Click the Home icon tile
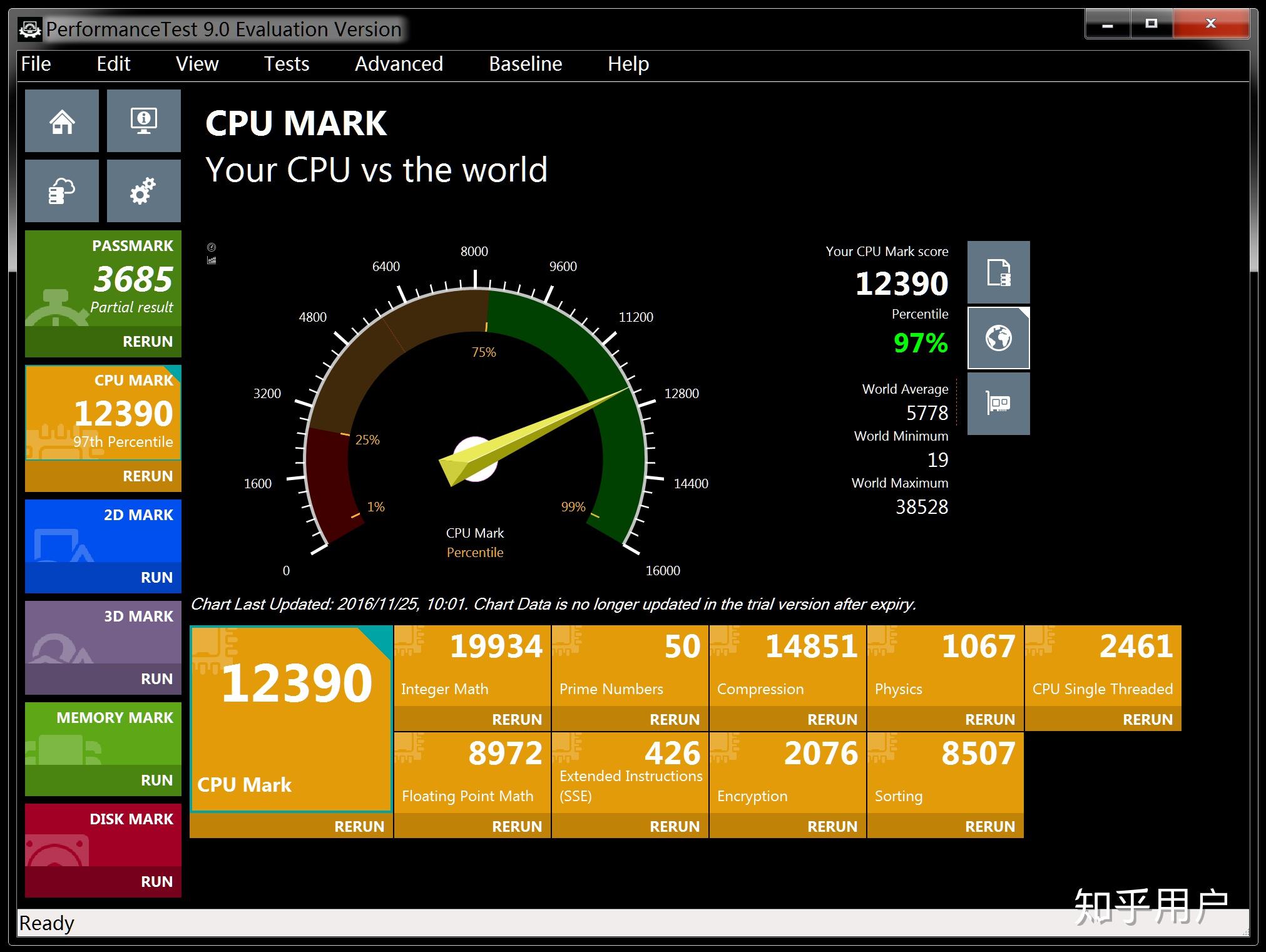The width and height of the screenshot is (1266, 952). point(62,121)
